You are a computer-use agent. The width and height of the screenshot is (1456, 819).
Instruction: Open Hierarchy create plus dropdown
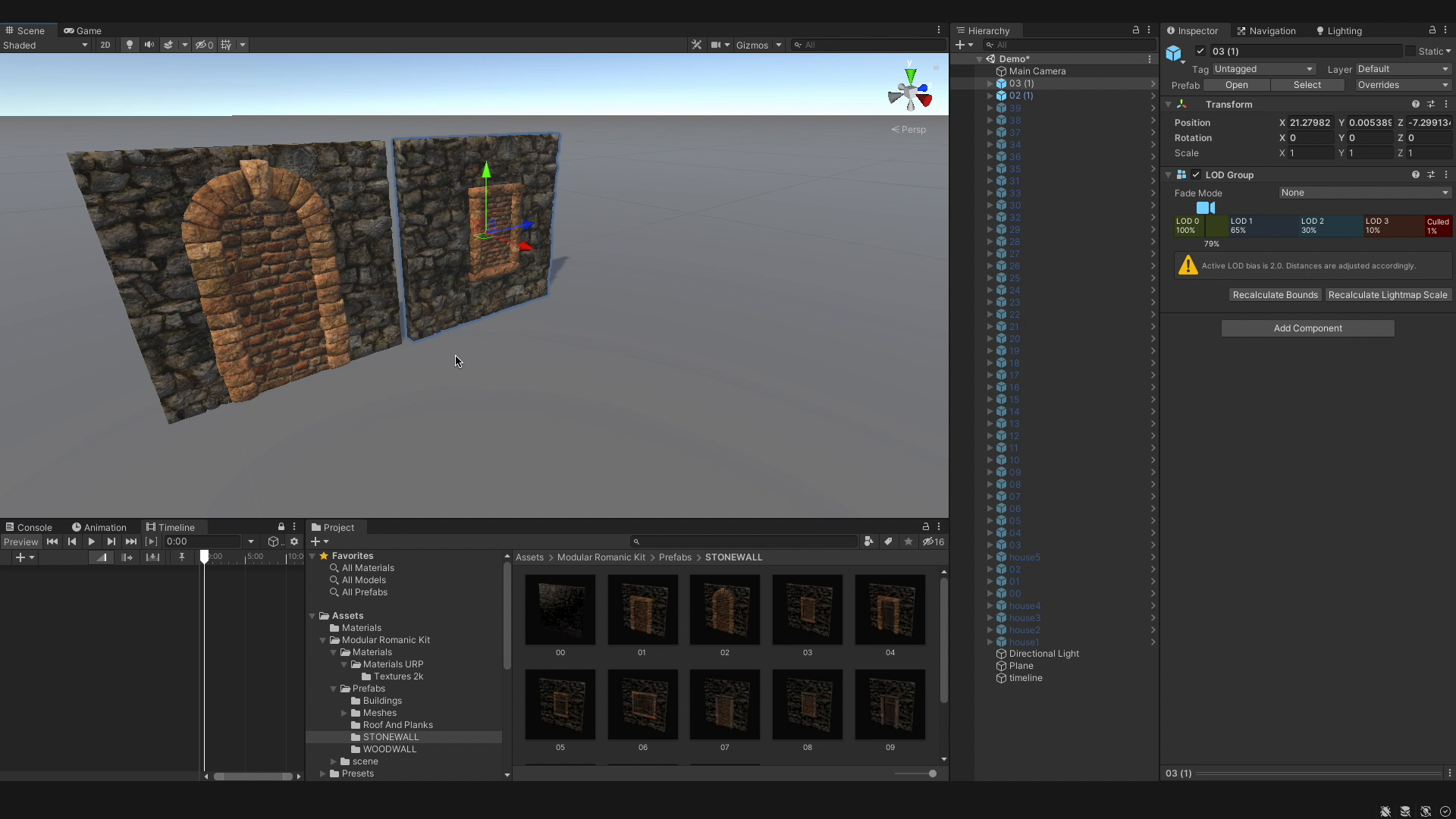pos(964,45)
